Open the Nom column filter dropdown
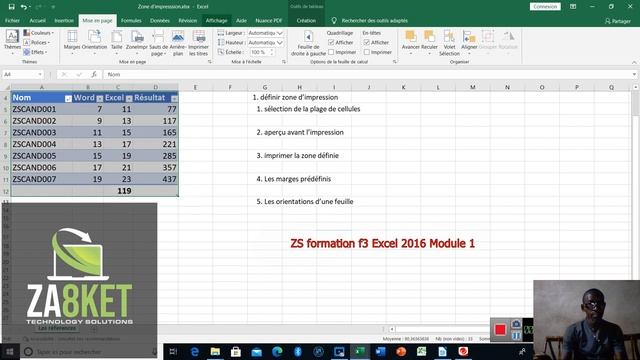This screenshot has height=360, width=640. tap(68, 98)
